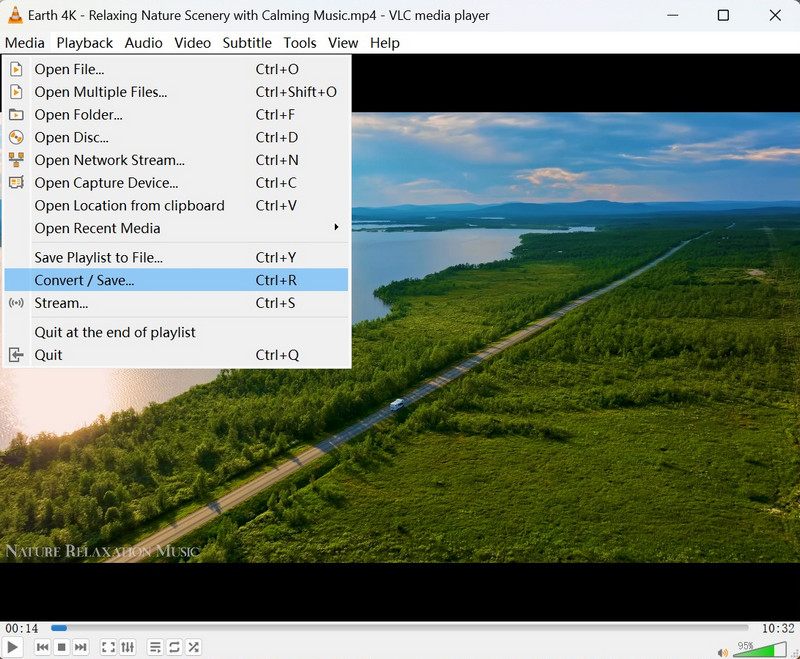Click the Open Multiple Files icon
The height and width of the screenshot is (659, 800).
click(16, 92)
